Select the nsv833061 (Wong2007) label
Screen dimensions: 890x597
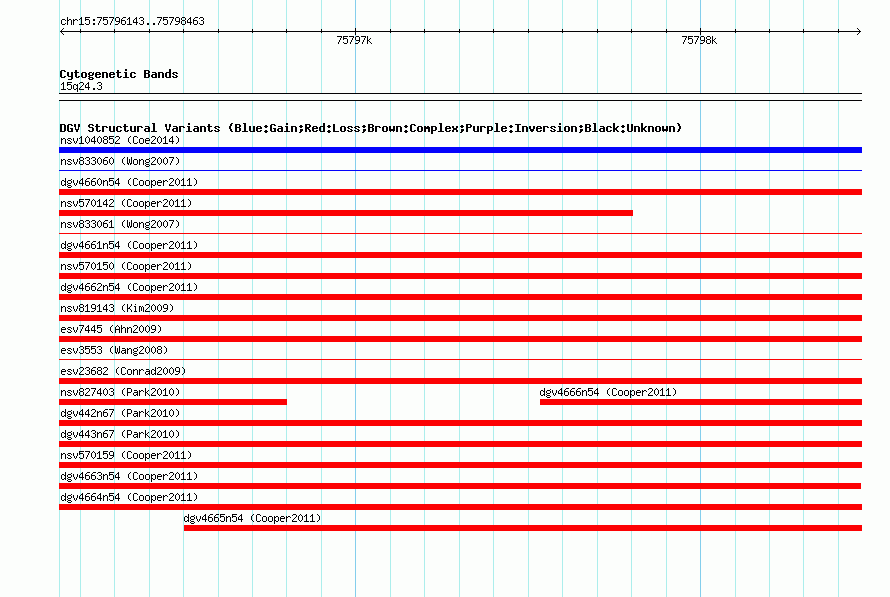pyautogui.click(x=120, y=224)
